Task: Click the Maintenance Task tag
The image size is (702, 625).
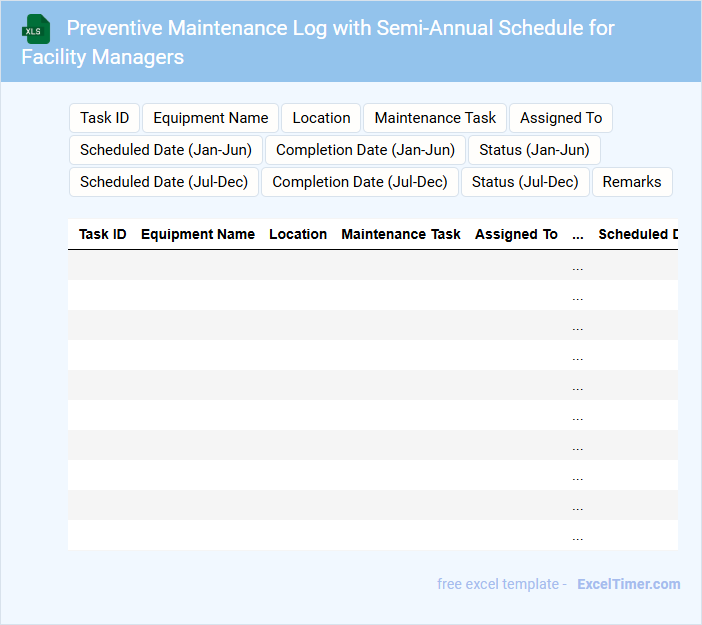Action: click(435, 118)
